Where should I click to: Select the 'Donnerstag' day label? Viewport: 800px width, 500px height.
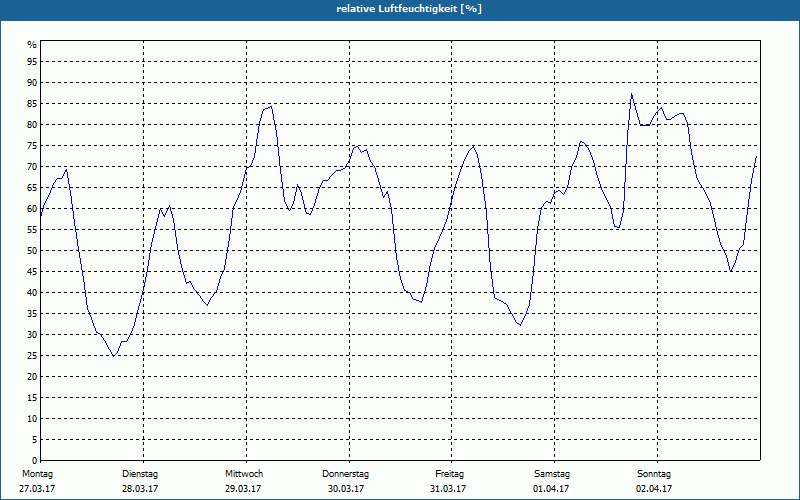pos(345,474)
